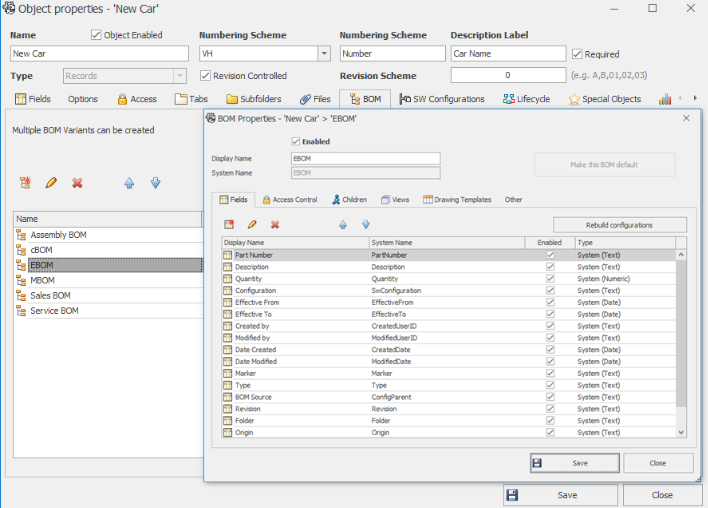Toggle Enabled checkbox for Quantity field

[x=549, y=279]
